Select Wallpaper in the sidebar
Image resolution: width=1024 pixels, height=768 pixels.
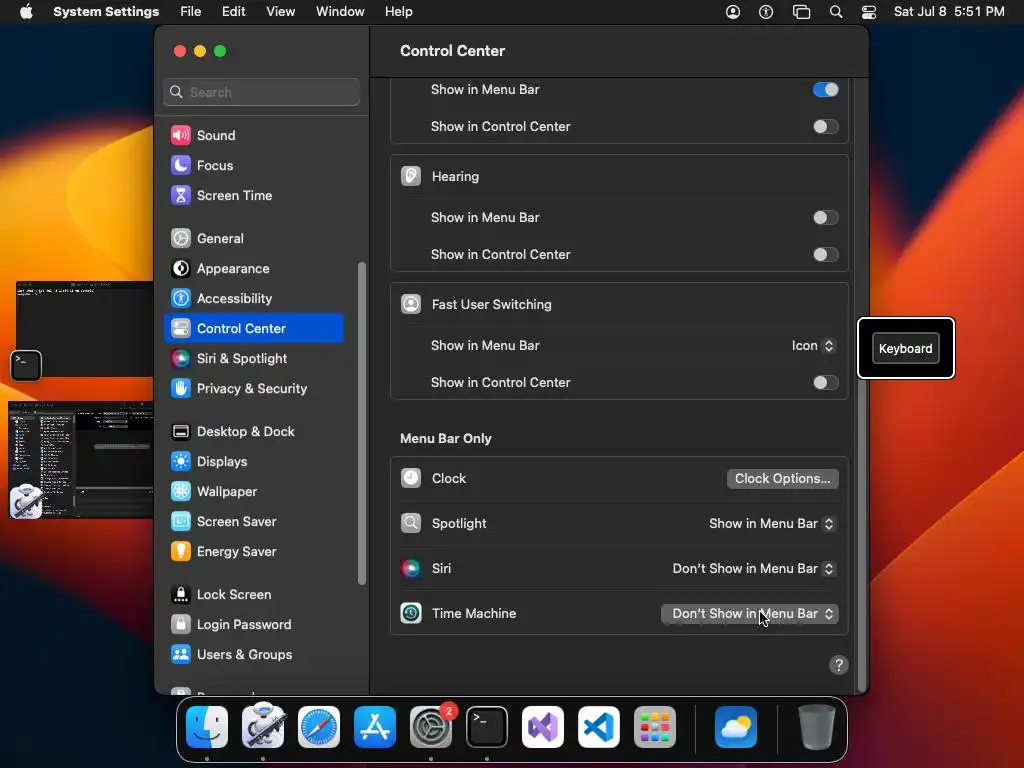coord(254,492)
